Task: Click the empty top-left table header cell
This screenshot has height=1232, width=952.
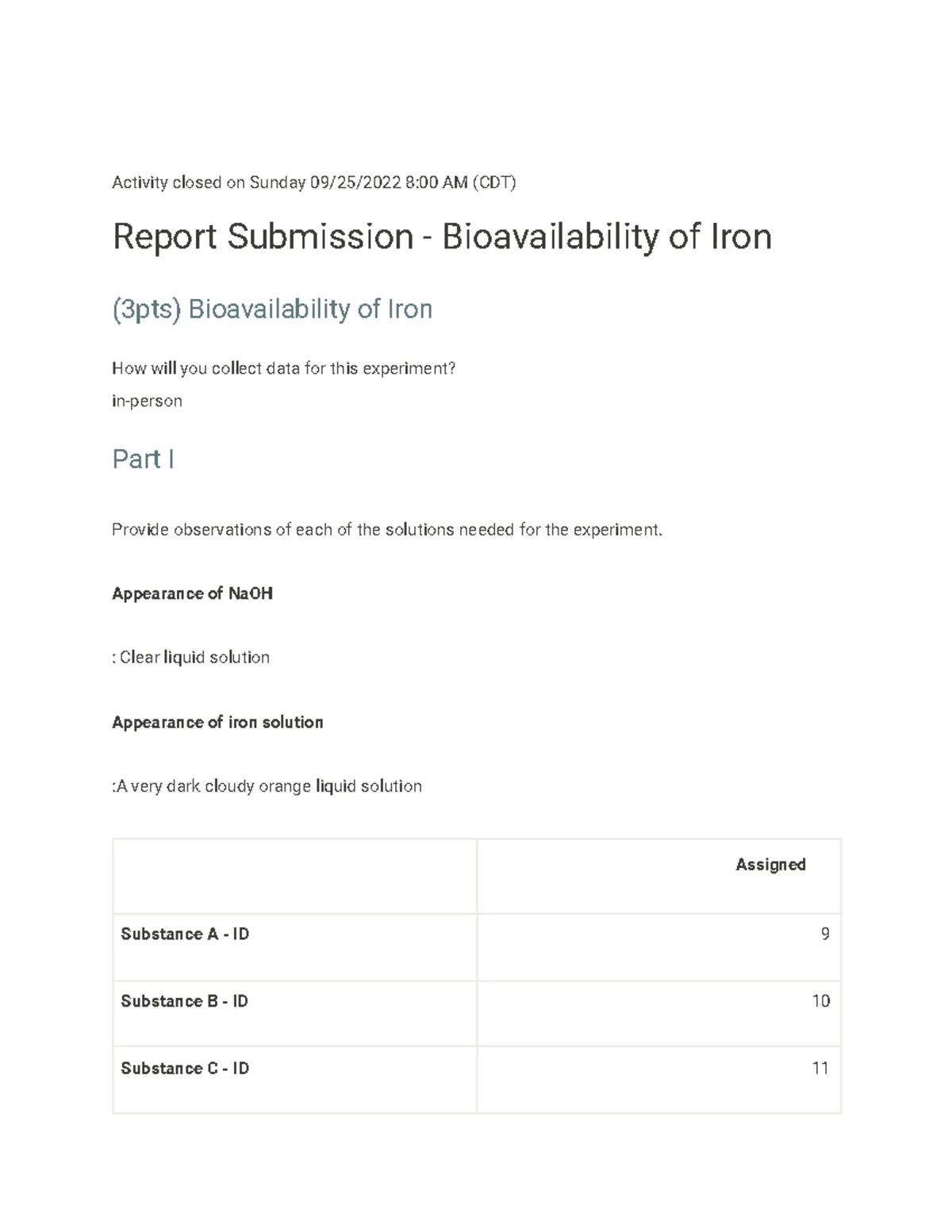Action: [x=294, y=876]
